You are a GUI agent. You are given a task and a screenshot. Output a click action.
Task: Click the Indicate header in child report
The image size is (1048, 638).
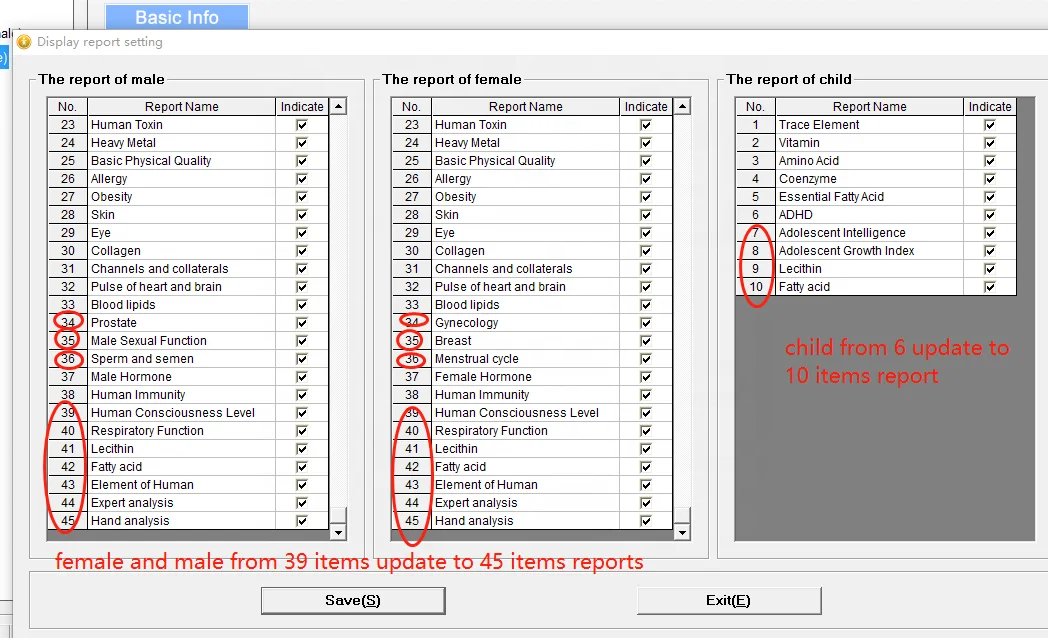[x=989, y=106]
